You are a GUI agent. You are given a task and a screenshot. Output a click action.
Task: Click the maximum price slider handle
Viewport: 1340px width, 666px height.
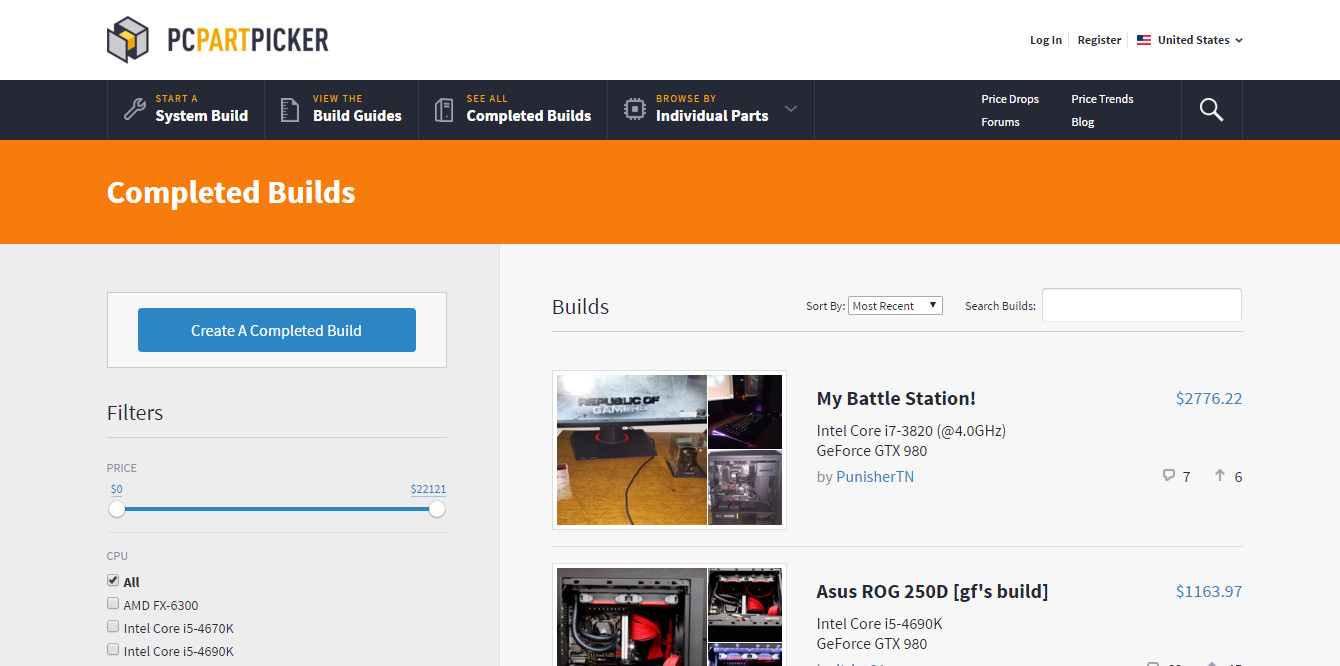click(437, 509)
